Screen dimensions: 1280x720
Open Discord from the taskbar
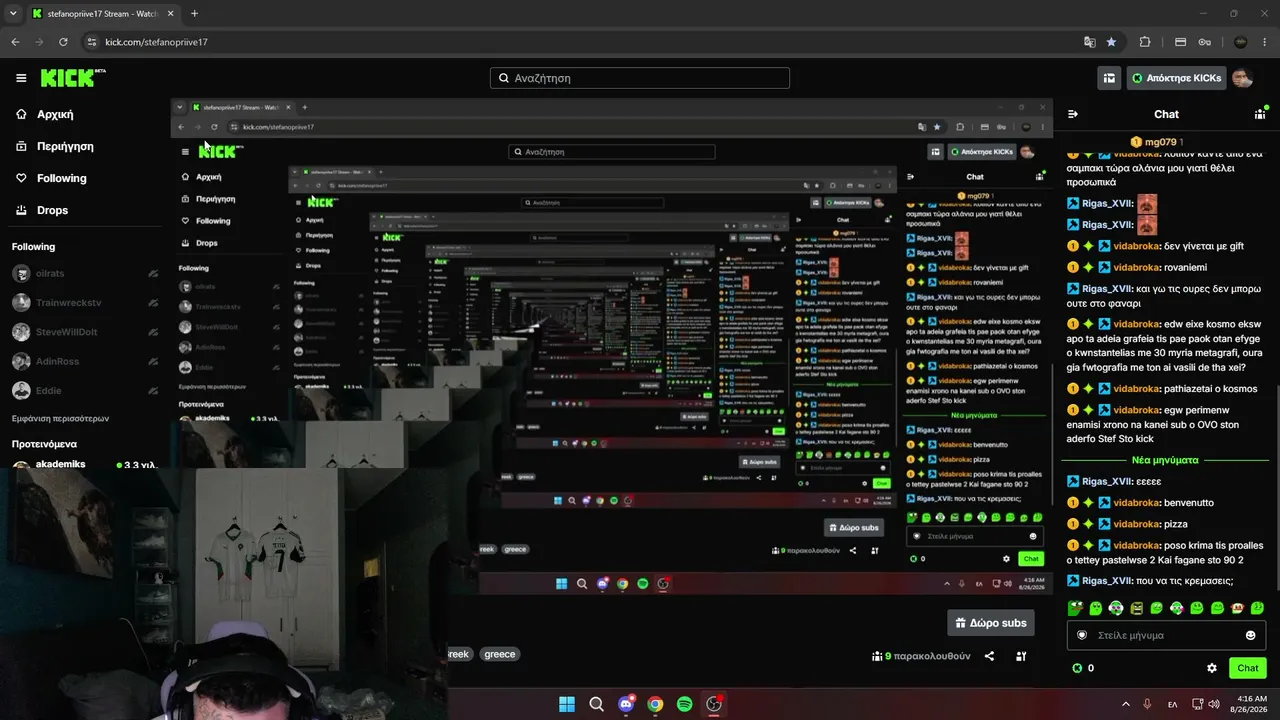click(626, 704)
